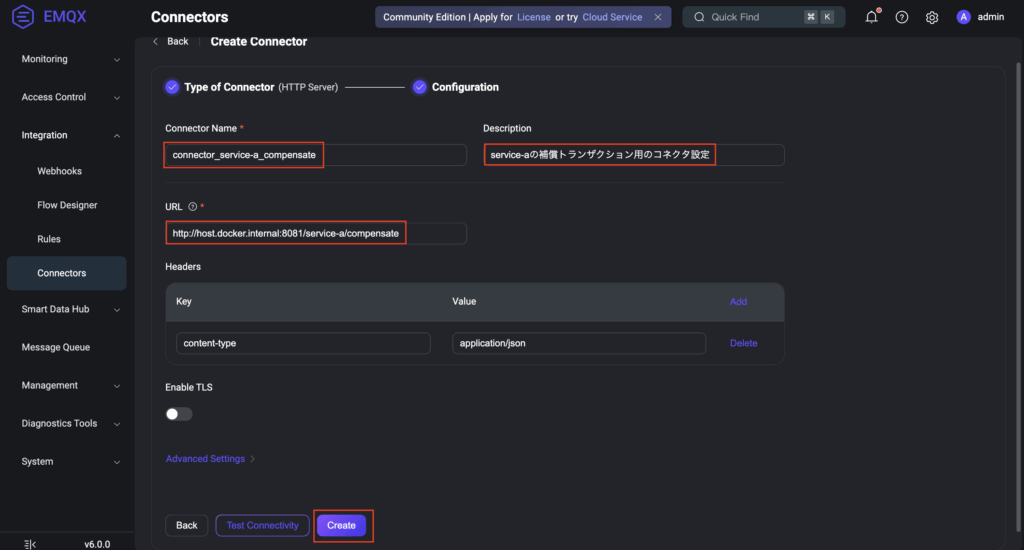Click Test Connectivity button
Viewport: 1024px width, 550px height.
262,525
